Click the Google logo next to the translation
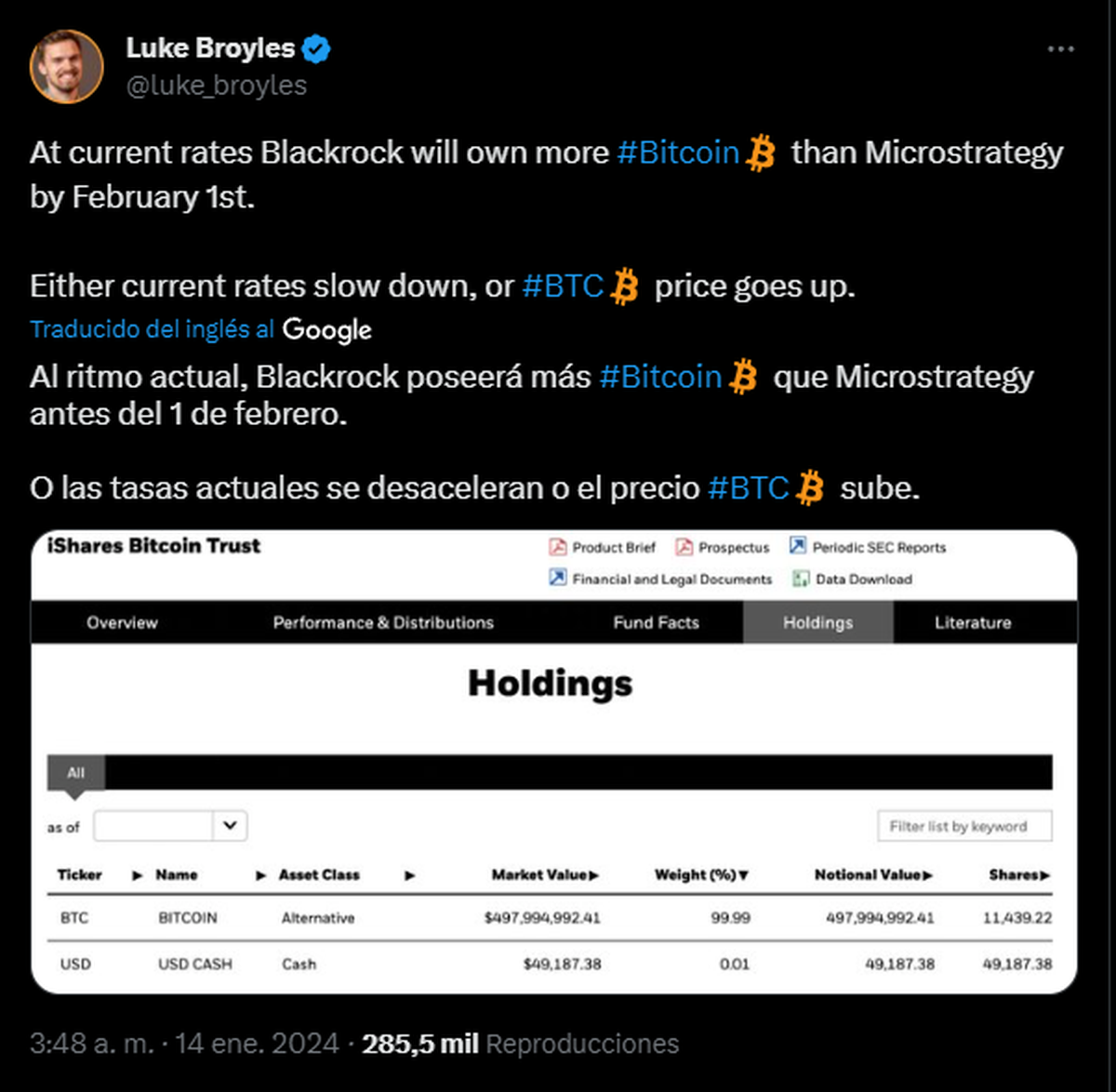 tap(326, 329)
